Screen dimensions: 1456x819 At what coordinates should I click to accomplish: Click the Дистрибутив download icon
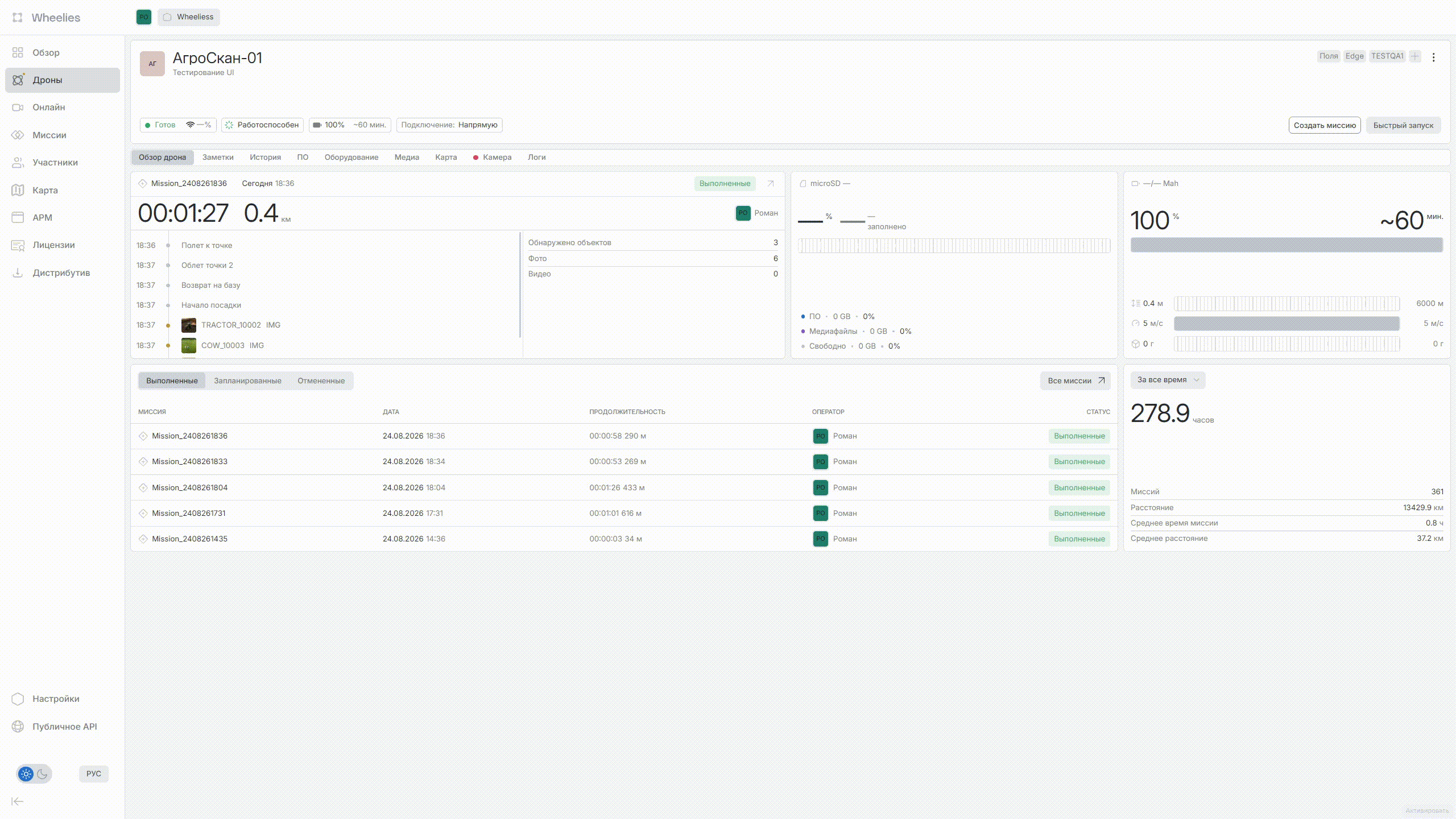pos(18,272)
